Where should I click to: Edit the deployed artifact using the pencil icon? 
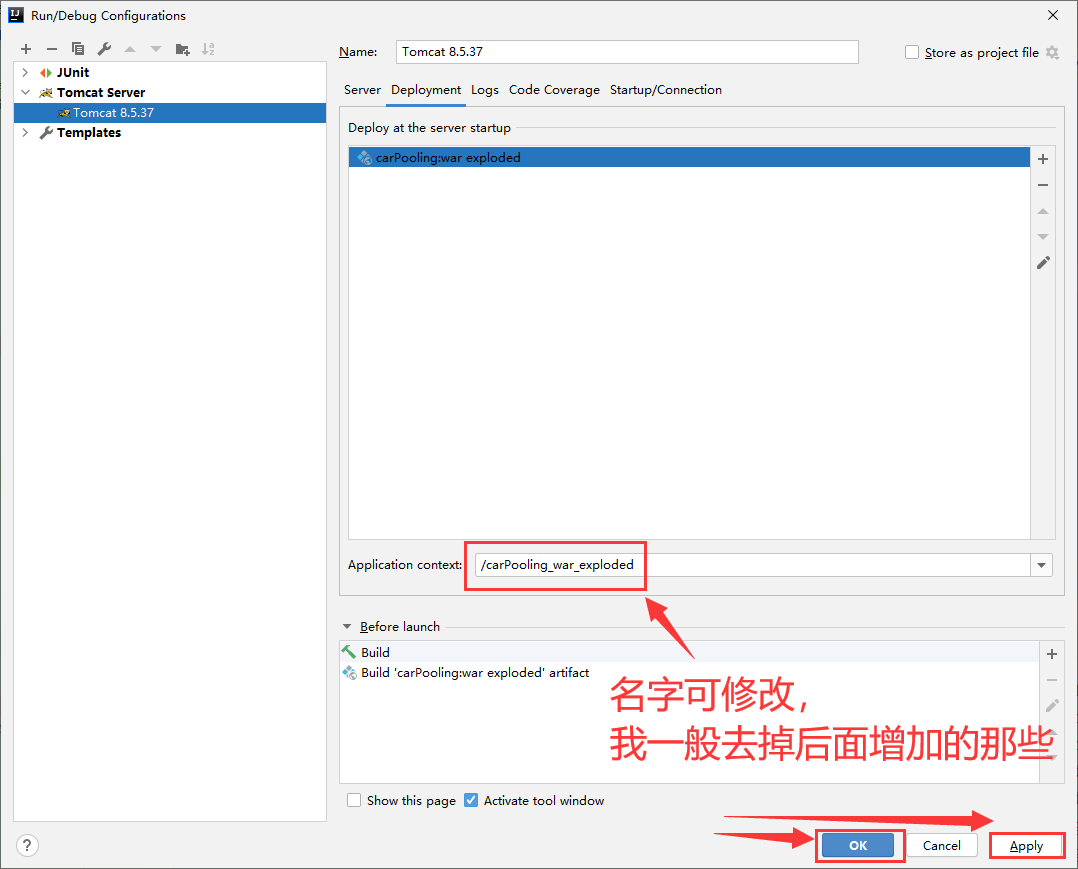click(x=1042, y=262)
